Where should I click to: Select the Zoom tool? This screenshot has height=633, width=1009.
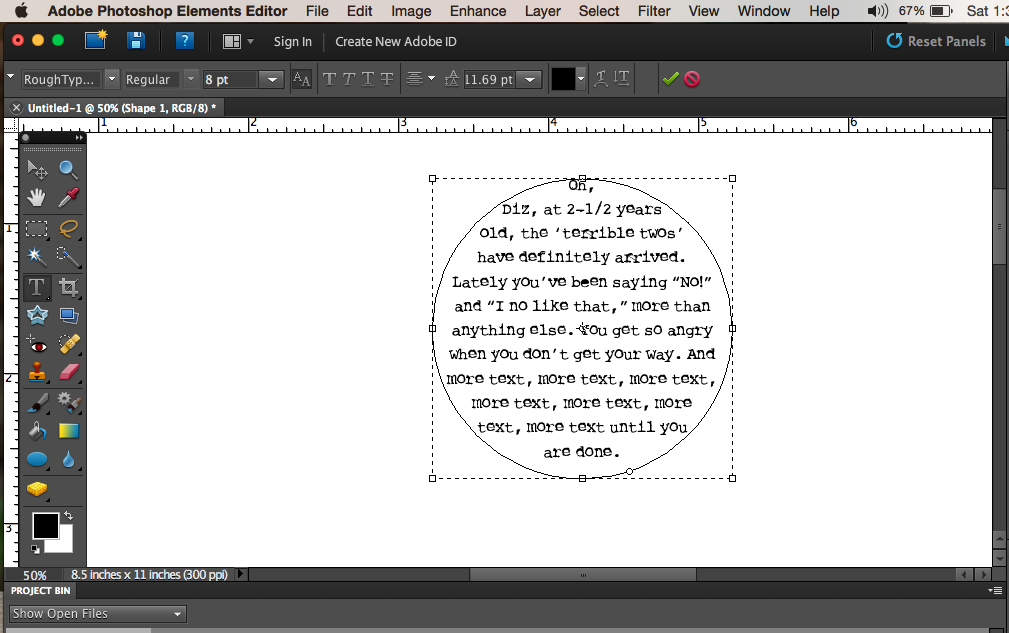tap(68, 170)
